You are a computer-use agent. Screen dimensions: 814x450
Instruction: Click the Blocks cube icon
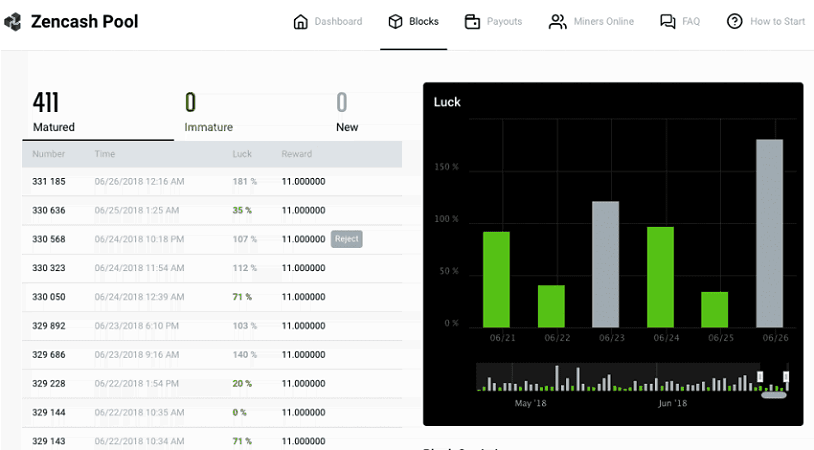[395, 22]
